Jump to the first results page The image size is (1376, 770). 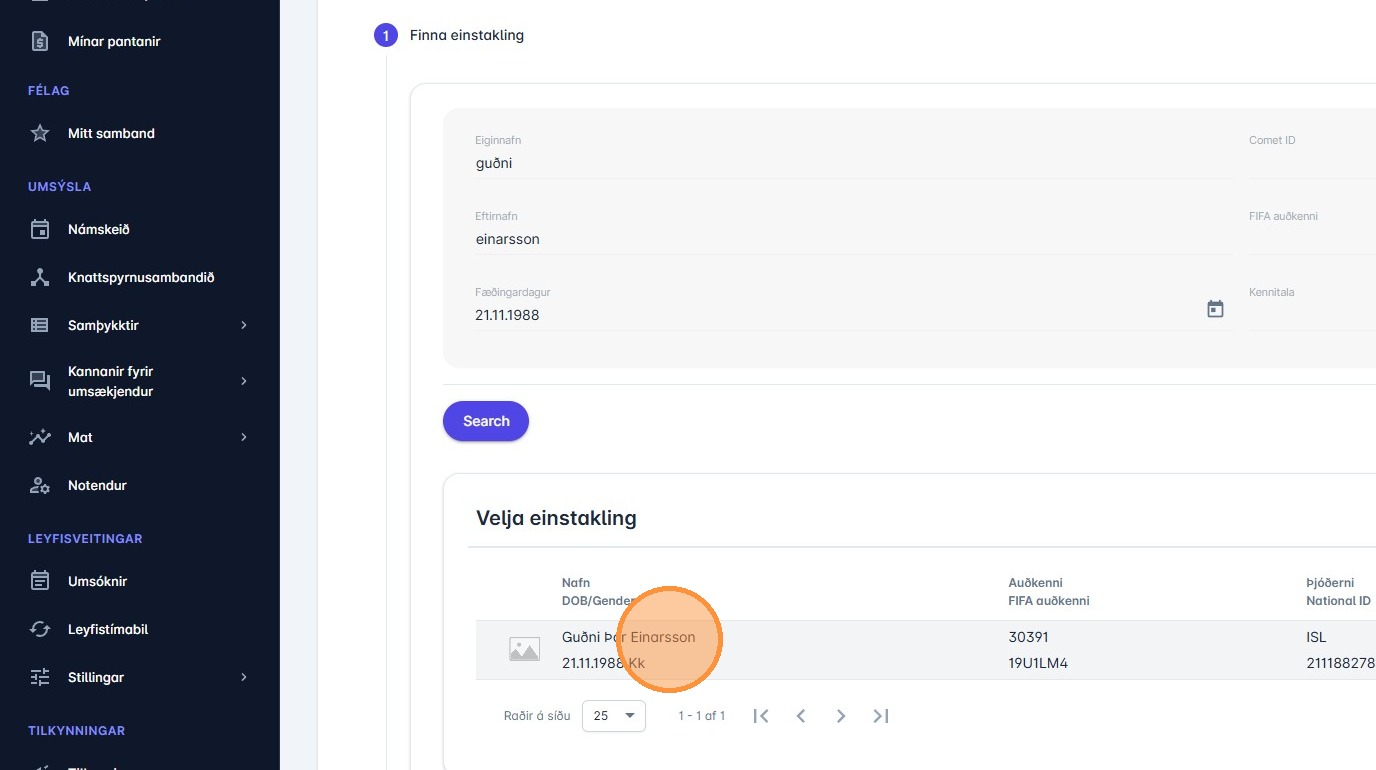[x=761, y=716]
